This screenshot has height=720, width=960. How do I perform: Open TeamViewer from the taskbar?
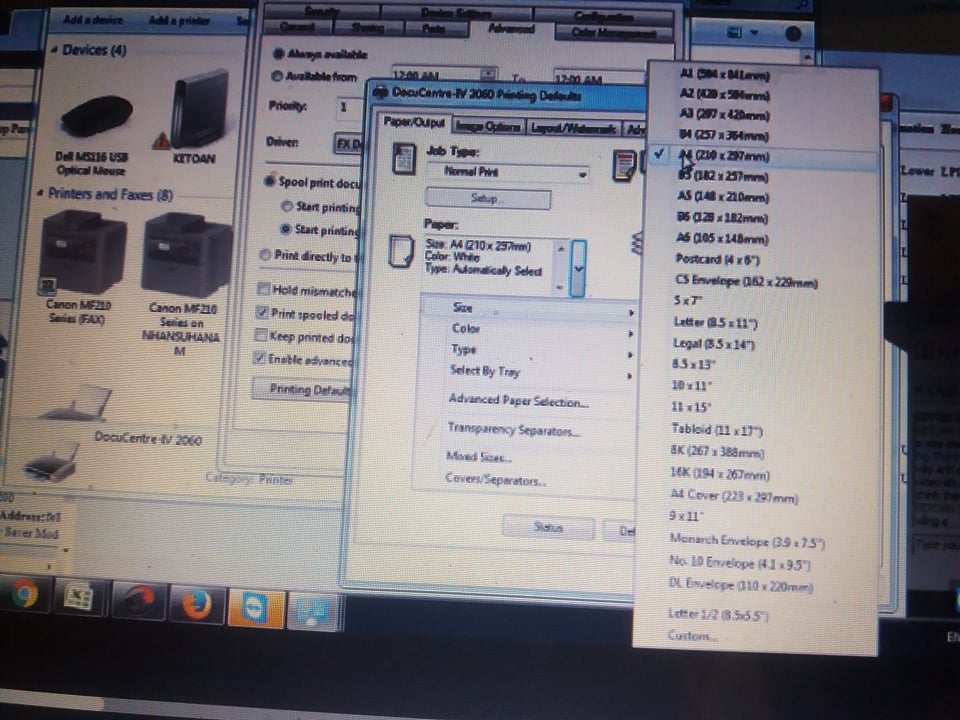pyautogui.click(x=255, y=607)
